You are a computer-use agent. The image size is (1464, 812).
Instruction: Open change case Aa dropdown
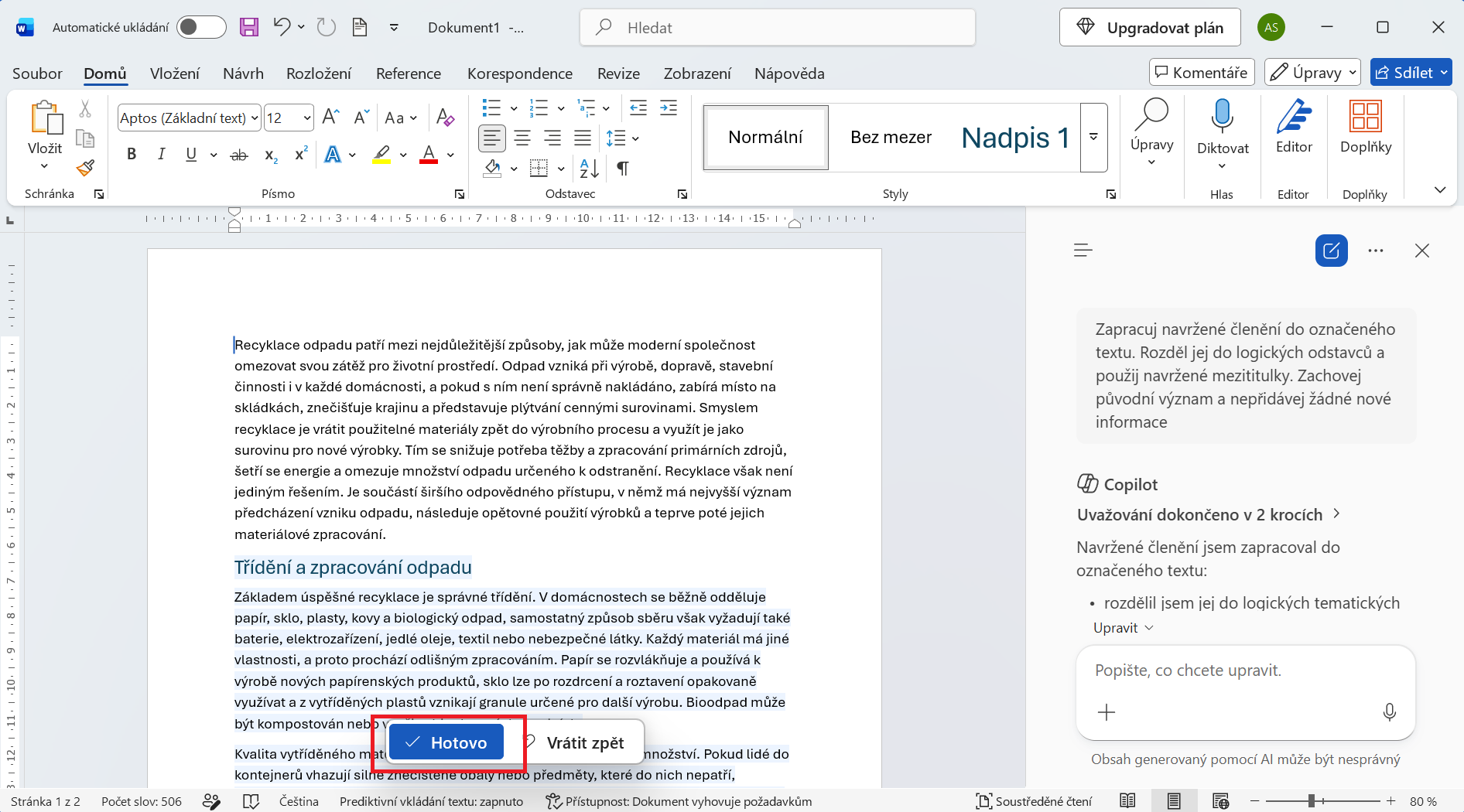401,118
